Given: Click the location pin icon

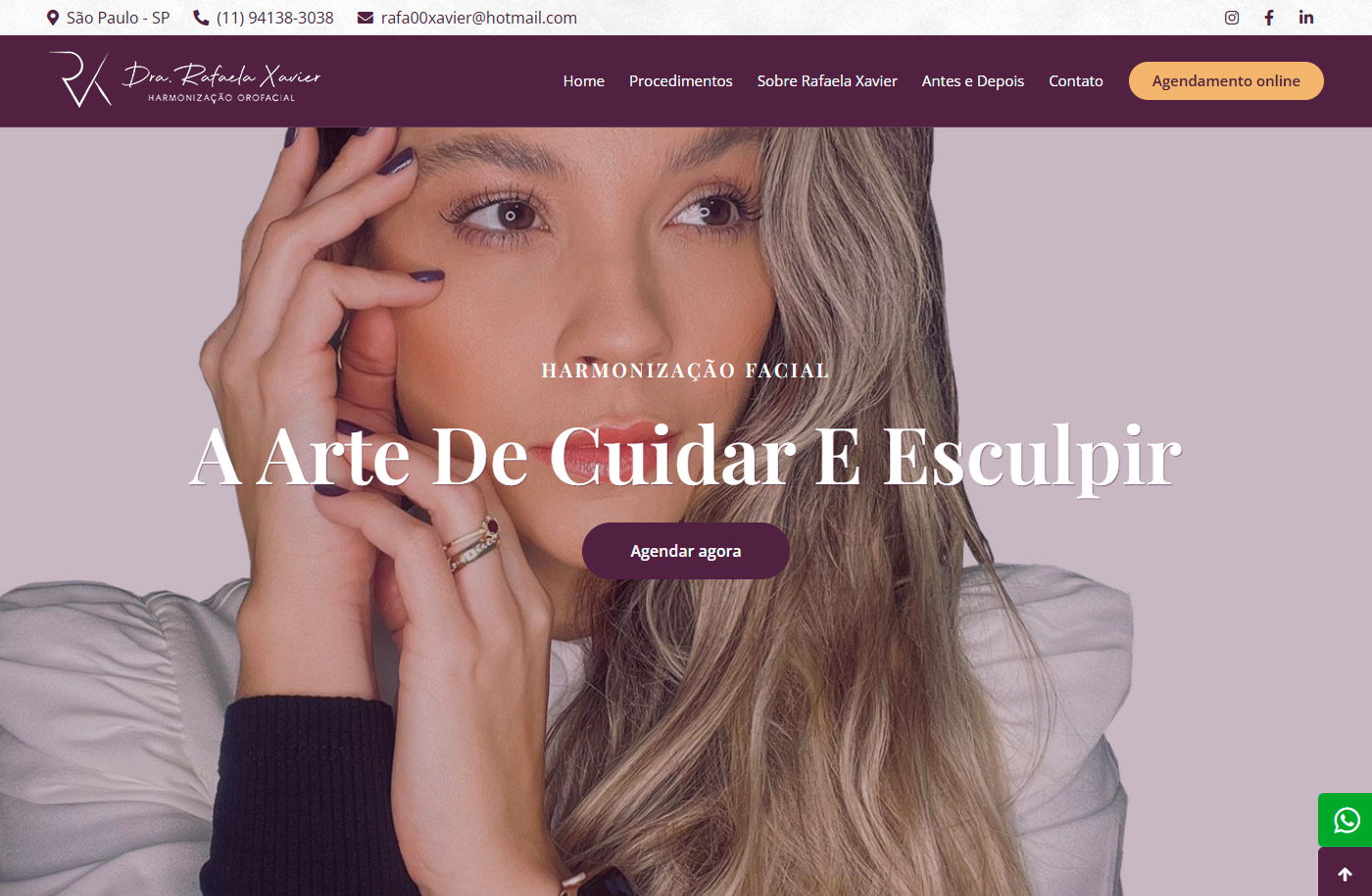Looking at the screenshot, I should point(53,18).
